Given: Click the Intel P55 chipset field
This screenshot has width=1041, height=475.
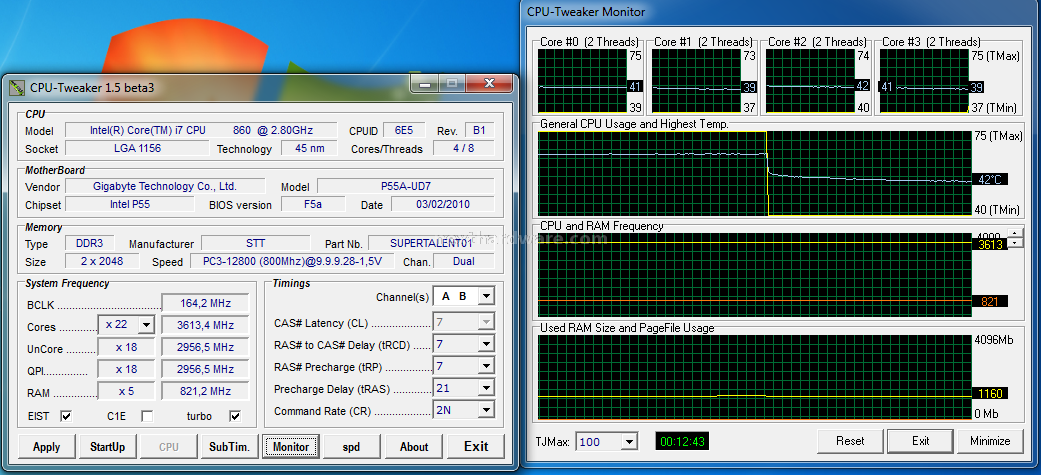Looking at the screenshot, I should point(130,204).
